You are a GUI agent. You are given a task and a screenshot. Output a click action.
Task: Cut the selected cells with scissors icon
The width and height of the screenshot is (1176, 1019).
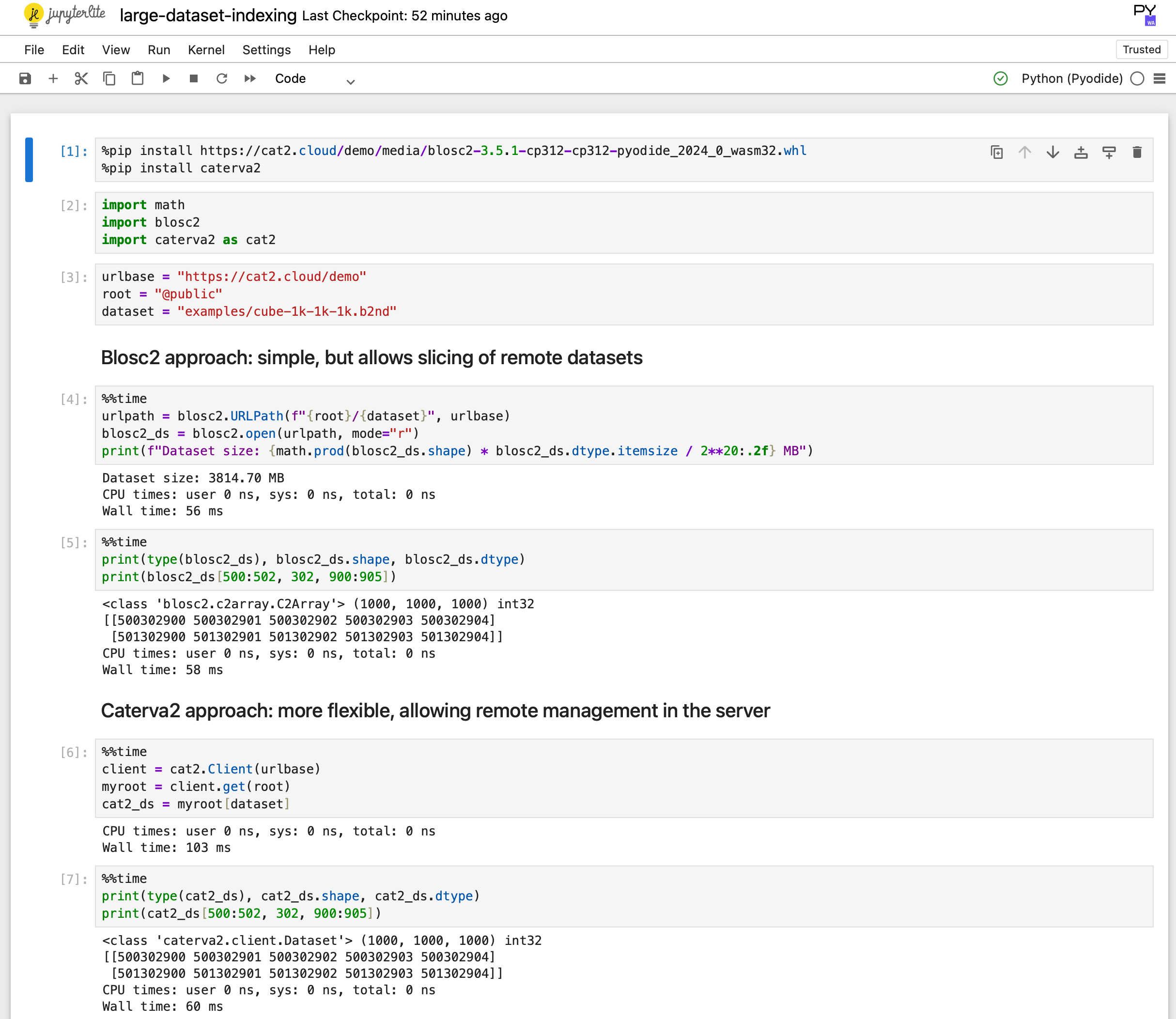(81, 78)
